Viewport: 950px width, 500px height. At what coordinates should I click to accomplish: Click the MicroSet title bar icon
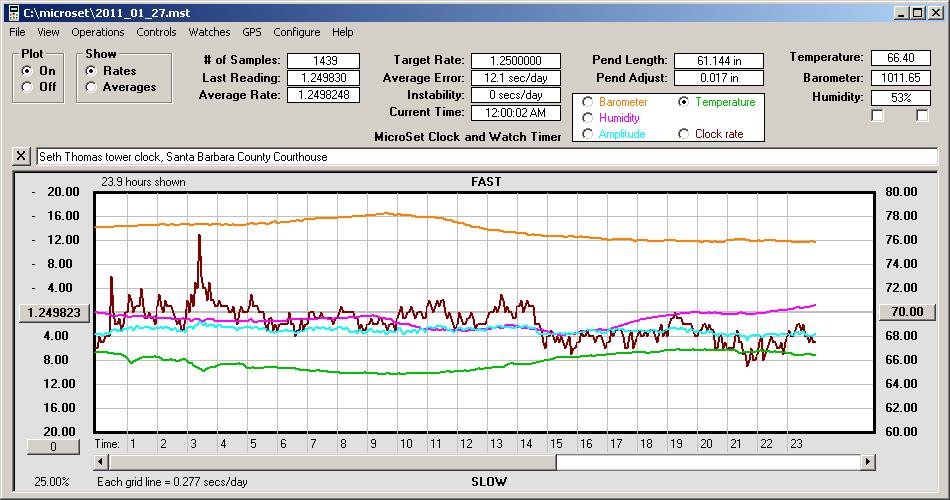click(x=13, y=12)
